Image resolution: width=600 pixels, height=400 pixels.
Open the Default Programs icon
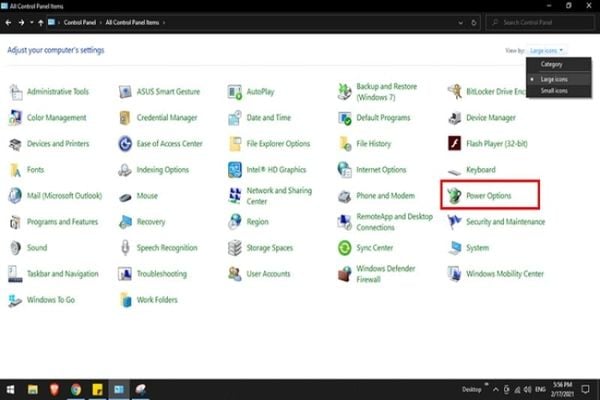[x=344, y=118]
